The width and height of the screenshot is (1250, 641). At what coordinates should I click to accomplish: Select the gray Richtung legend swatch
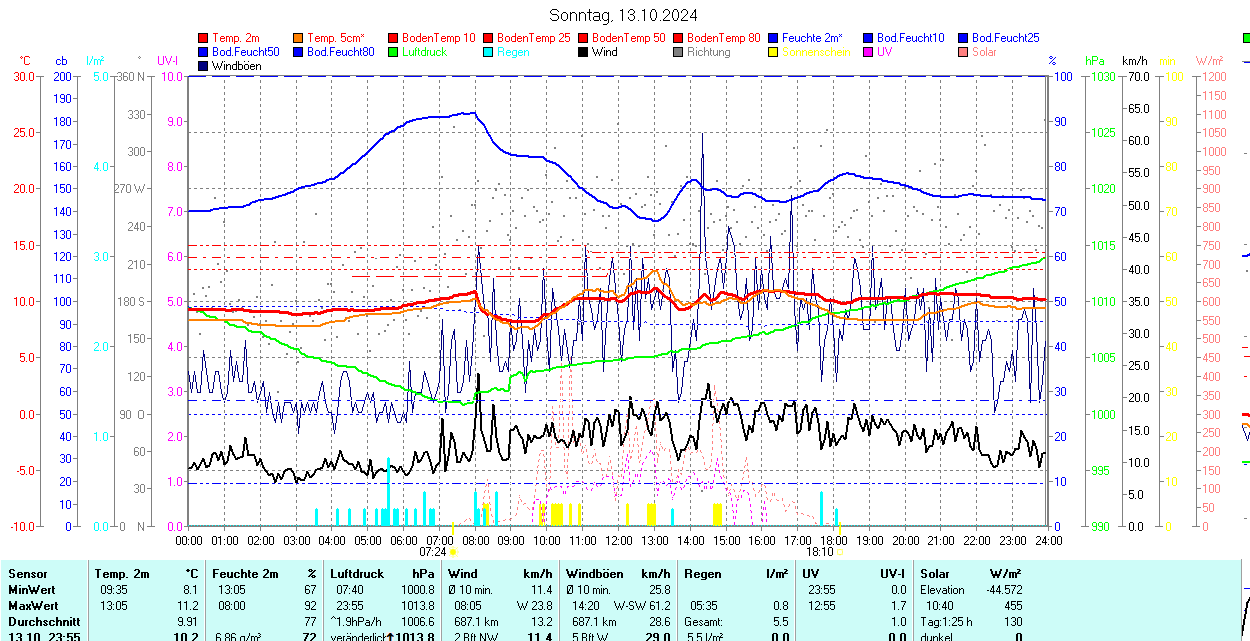679,52
